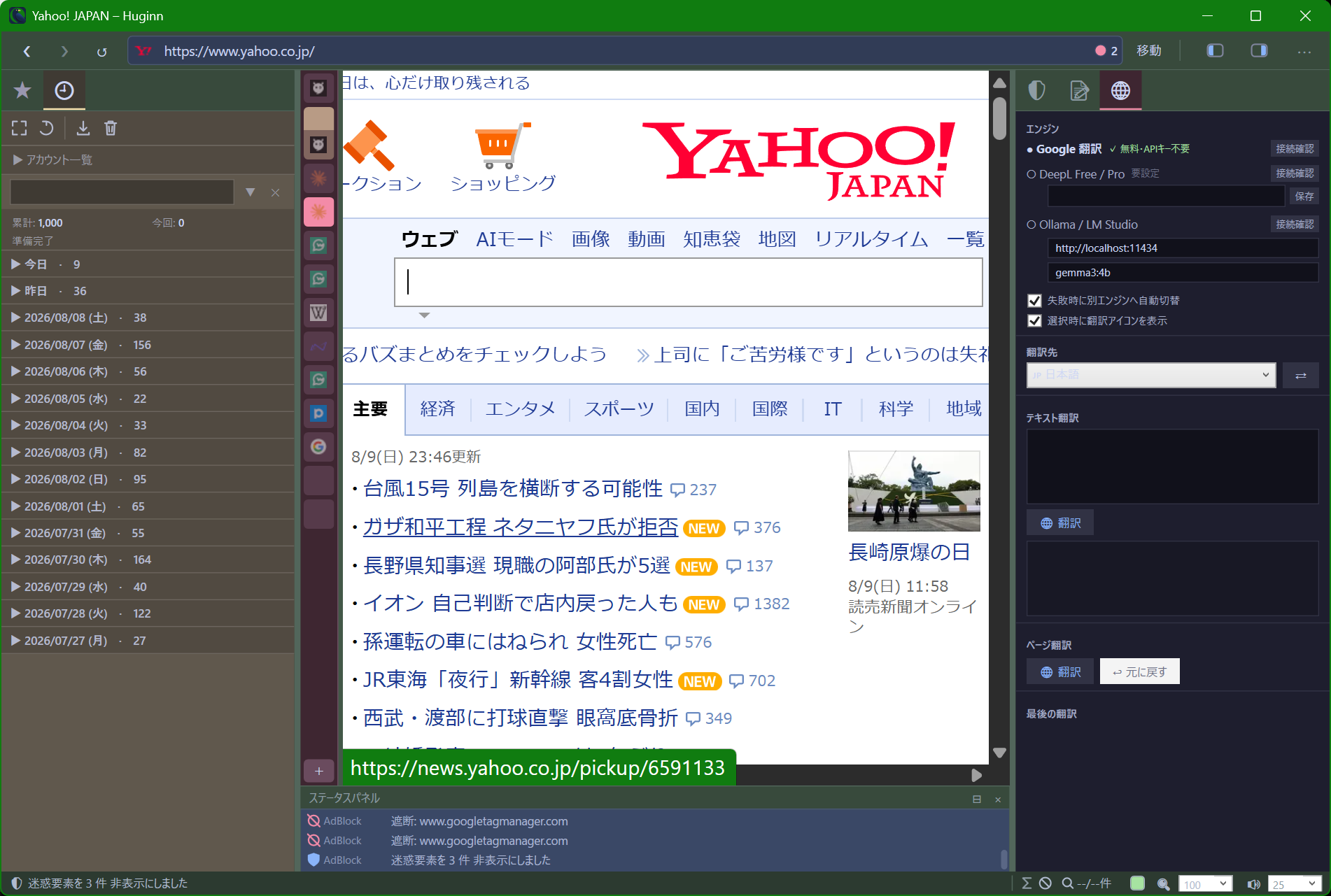Click the history trash delete icon
This screenshot has width=1331, height=896.
tap(111, 128)
